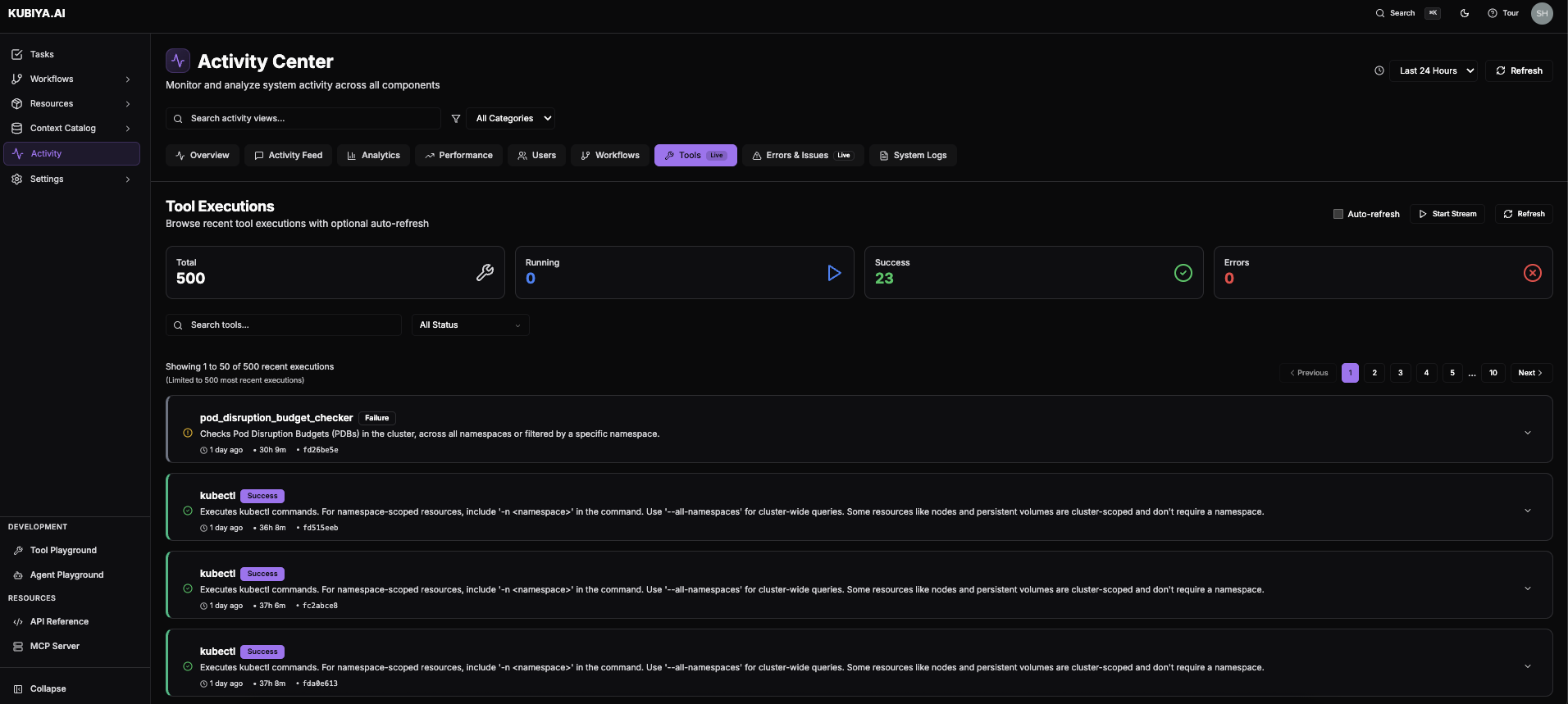1568x704 pixels.
Task: Select the Tools Live tab
Action: point(695,155)
